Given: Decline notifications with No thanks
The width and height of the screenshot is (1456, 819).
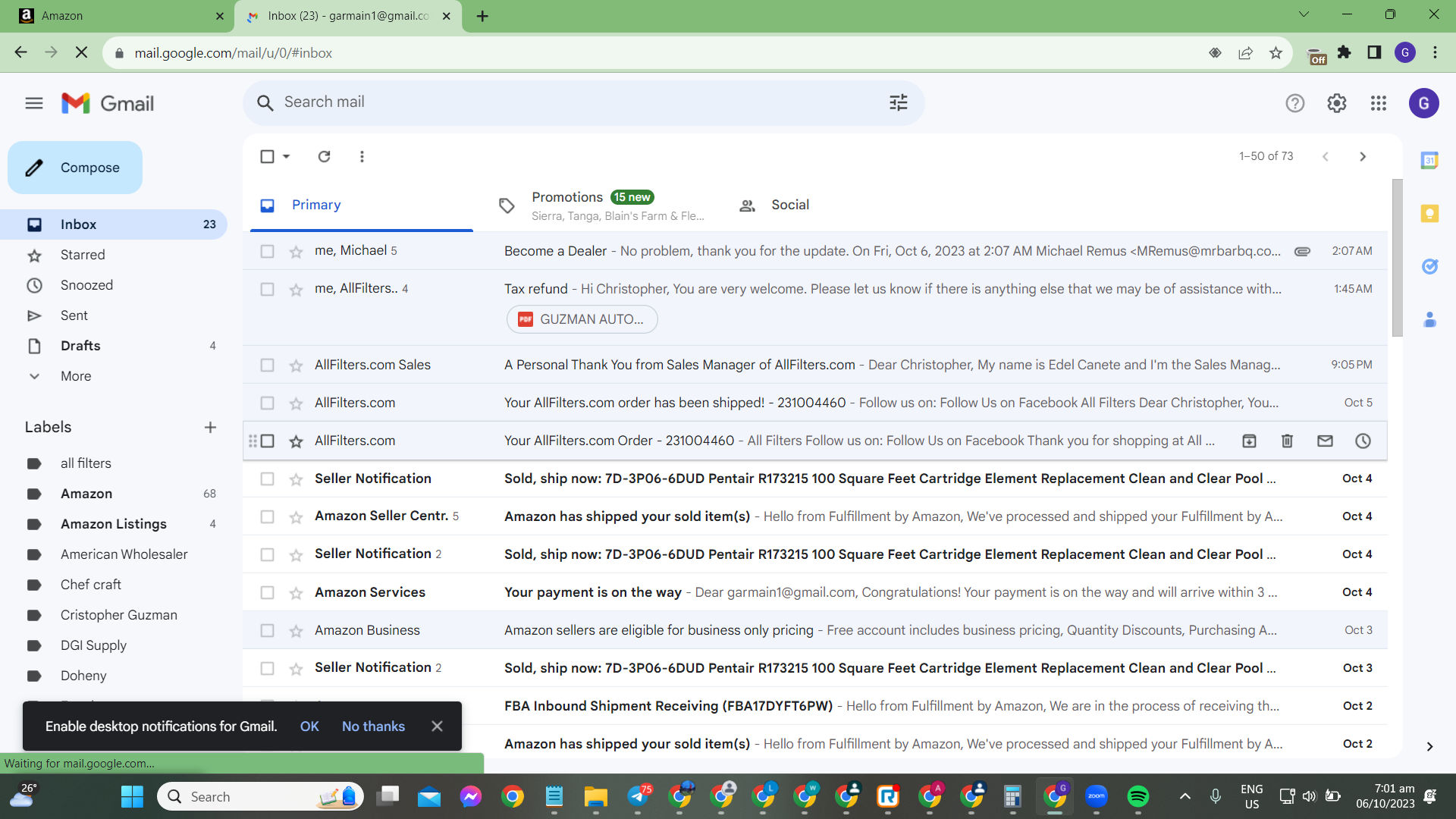Looking at the screenshot, I should (373, 726).
